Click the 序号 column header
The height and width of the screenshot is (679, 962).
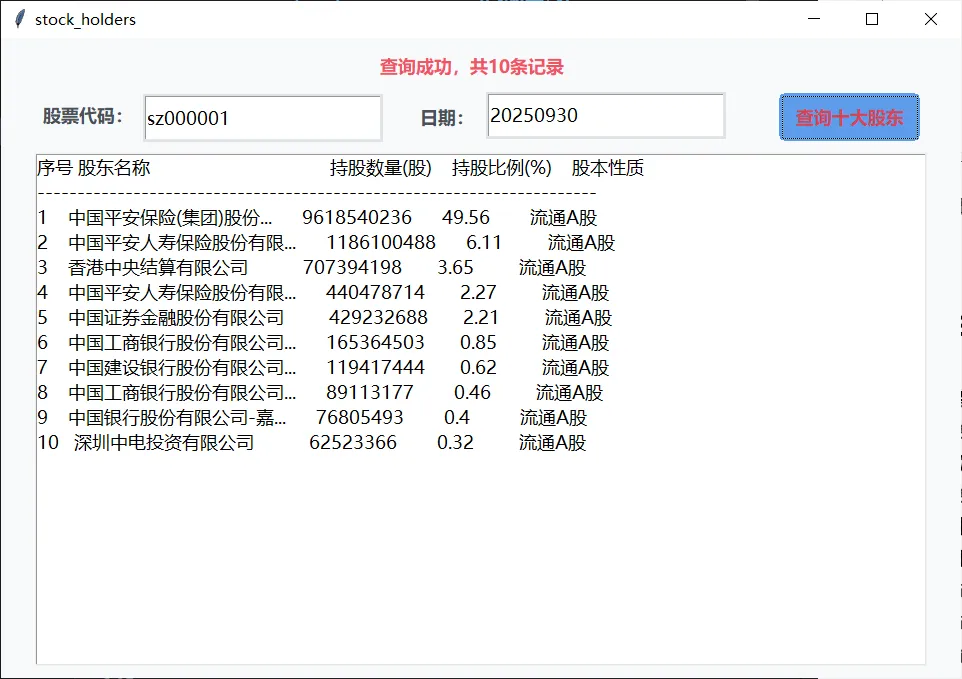(55, 167)
